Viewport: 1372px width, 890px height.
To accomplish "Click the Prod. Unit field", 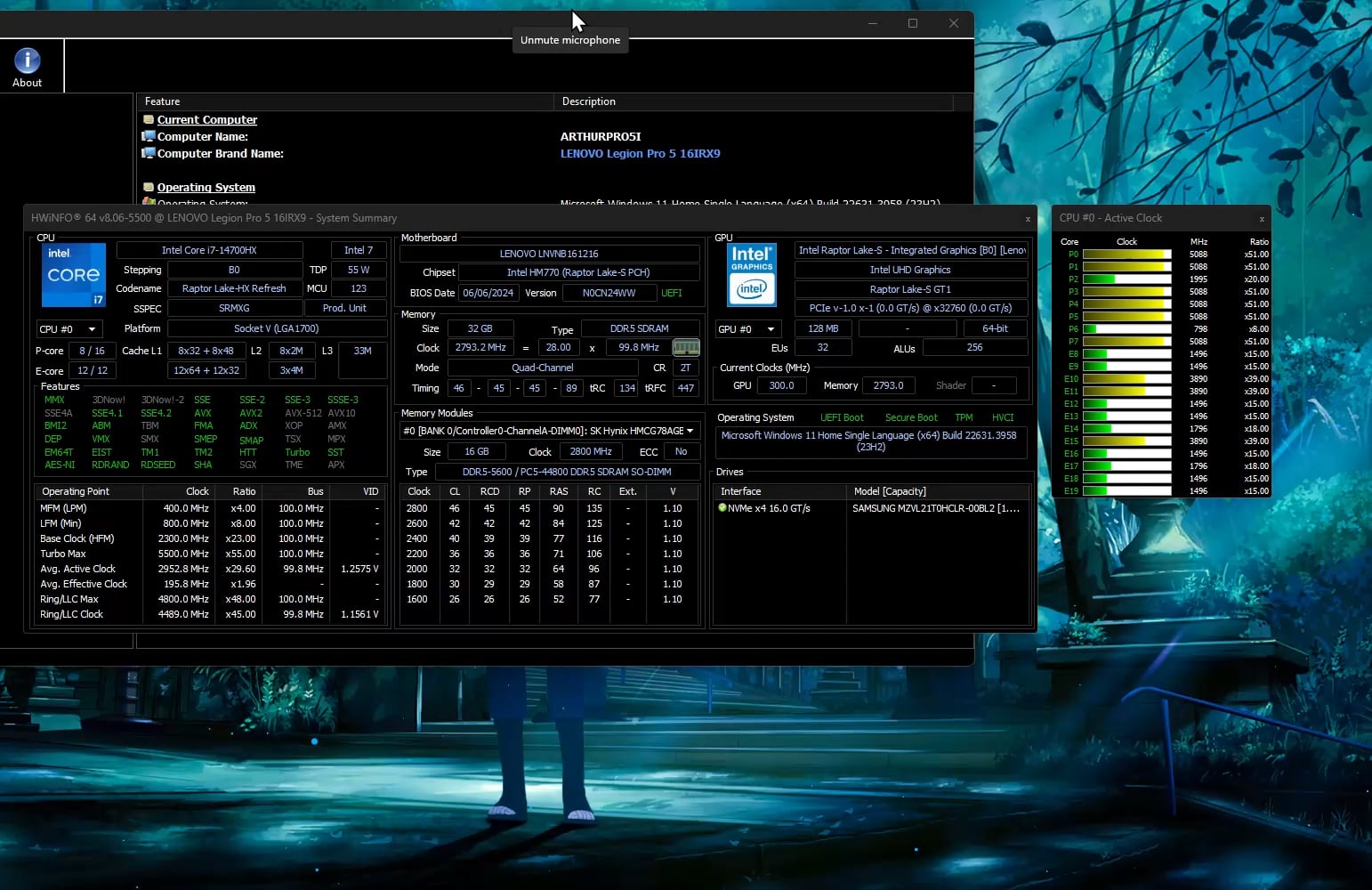I will (x=344, y=308).
